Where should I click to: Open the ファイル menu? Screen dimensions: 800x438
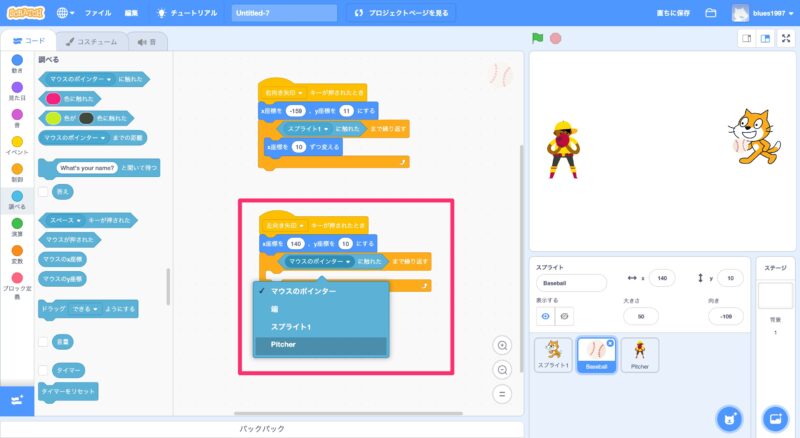(98, 14)
